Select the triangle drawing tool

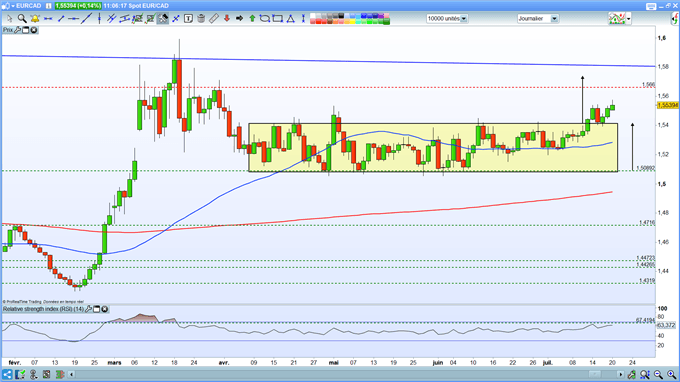[291, 19]
